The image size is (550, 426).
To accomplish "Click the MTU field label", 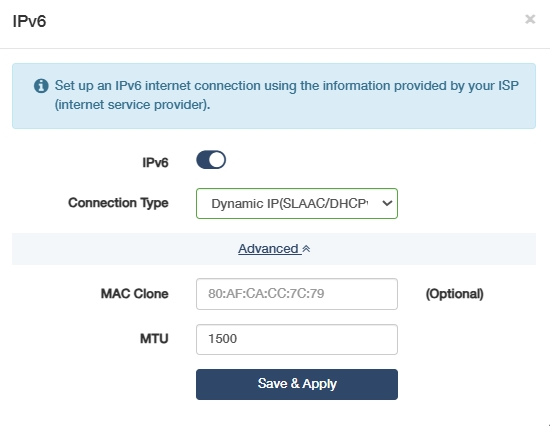I will tap(154, 339).
